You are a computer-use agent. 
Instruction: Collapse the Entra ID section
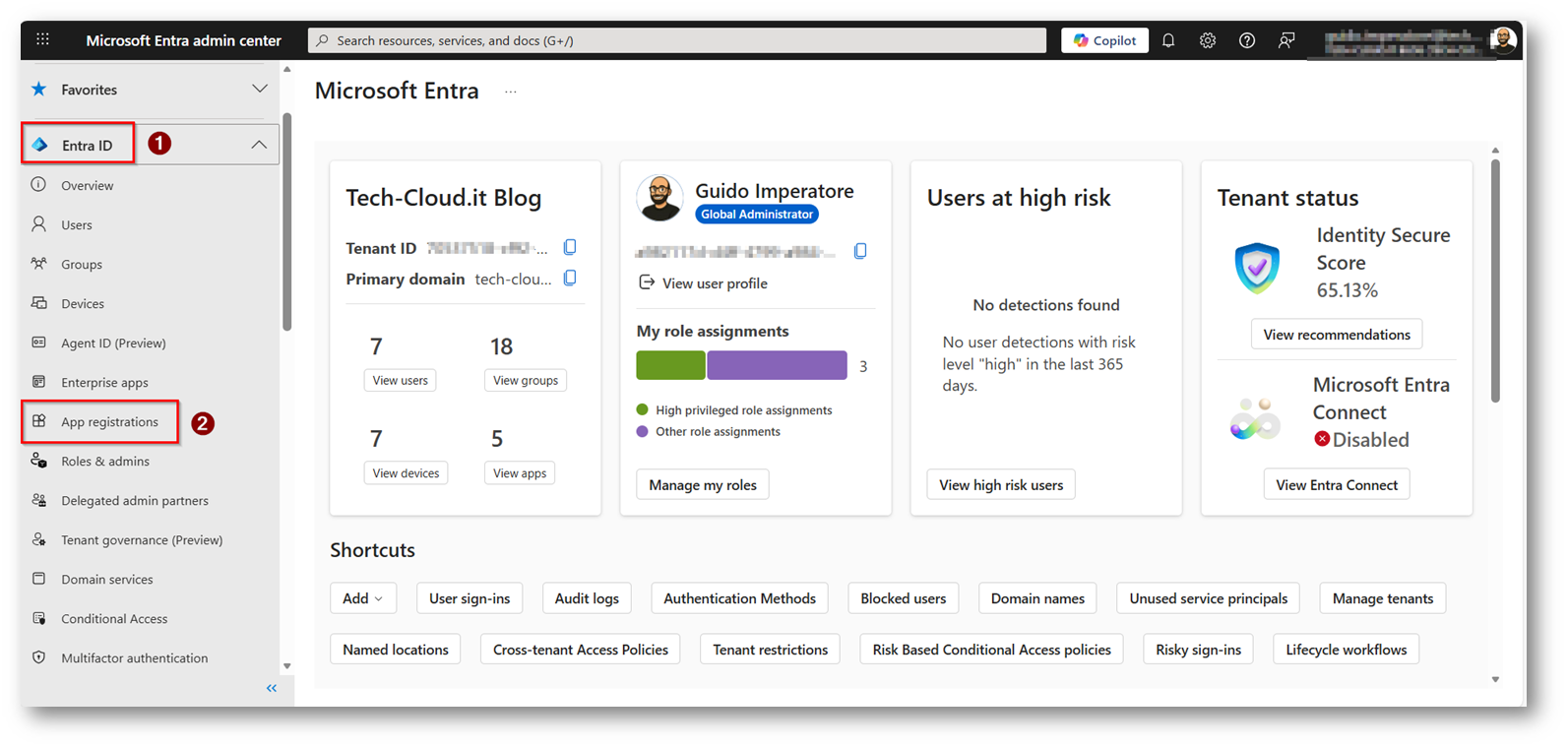click(258, 145)
